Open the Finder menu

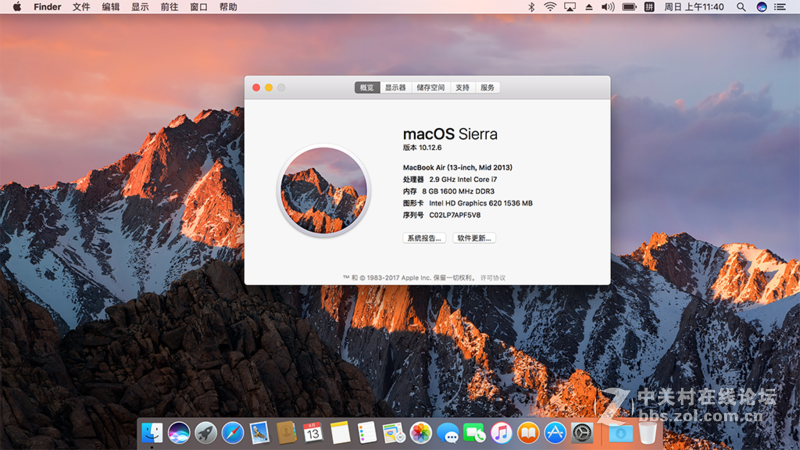pos(47,7)
